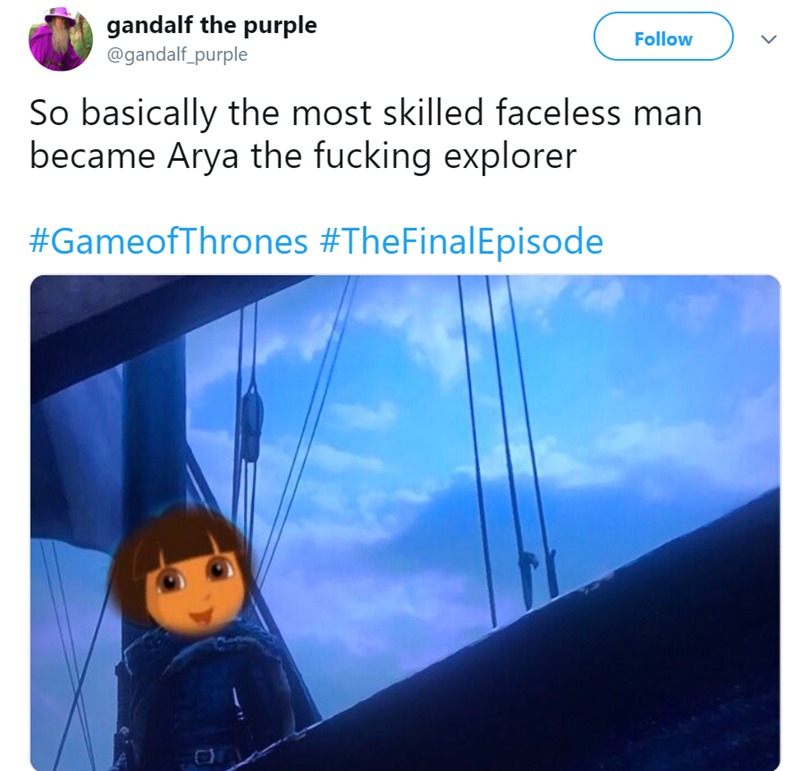Viewport: 800px width, 771px height.
Task: Click the word Arya in the tweet
Action: [x=203, y=156]
